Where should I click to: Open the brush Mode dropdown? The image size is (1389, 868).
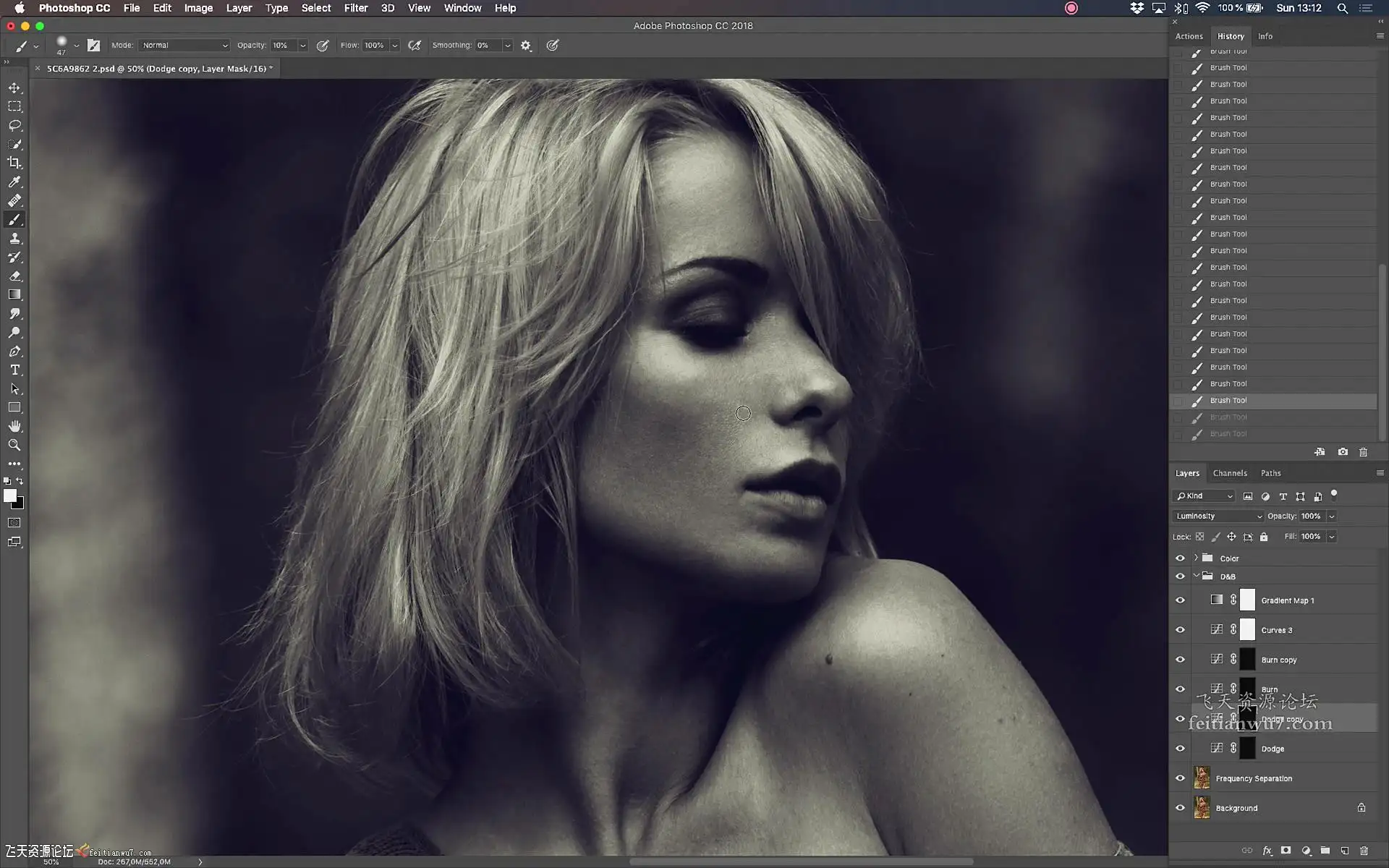click(x=184, y=45)
